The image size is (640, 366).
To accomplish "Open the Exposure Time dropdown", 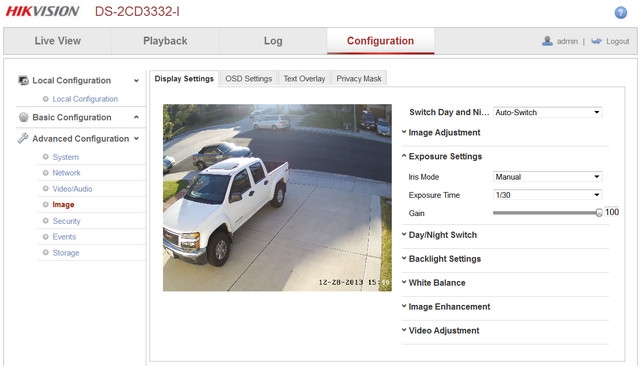I will 547,195.
